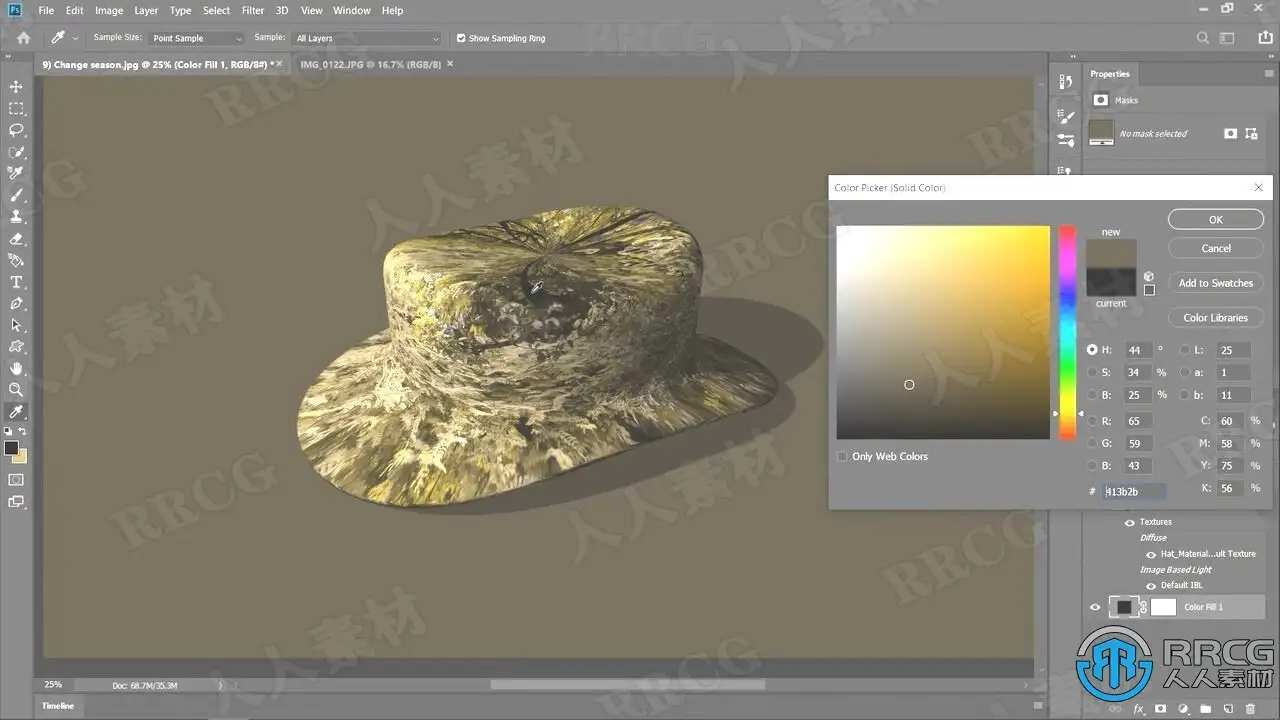Image resolution: width=1280 pixels, height=720 pixels.
Task: Create a new layer group folder icon
Action: pyautogui.click(x=1206, y=709)
